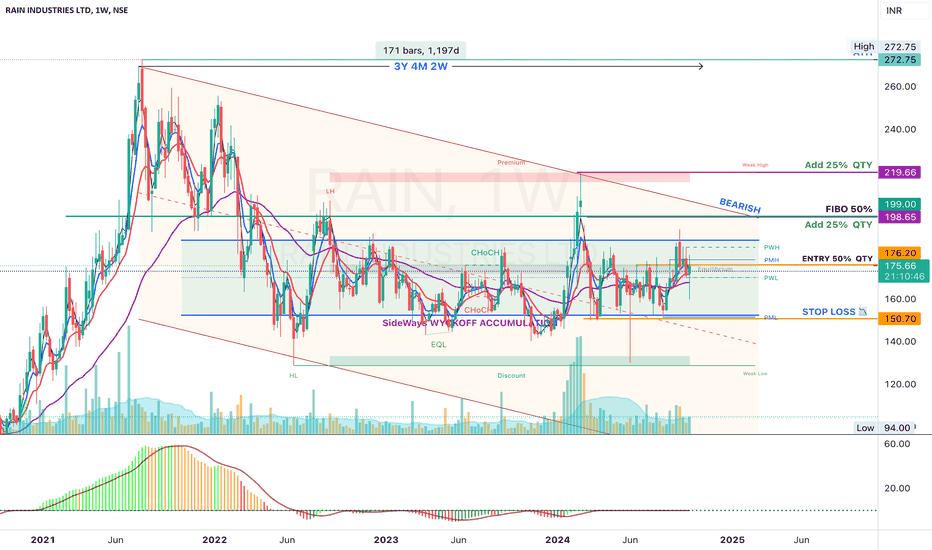Select the 'PWL' level label
Image resolution: width=932 pixels, height=550 pixels.
pyautogui.click(x=772, y=278)
